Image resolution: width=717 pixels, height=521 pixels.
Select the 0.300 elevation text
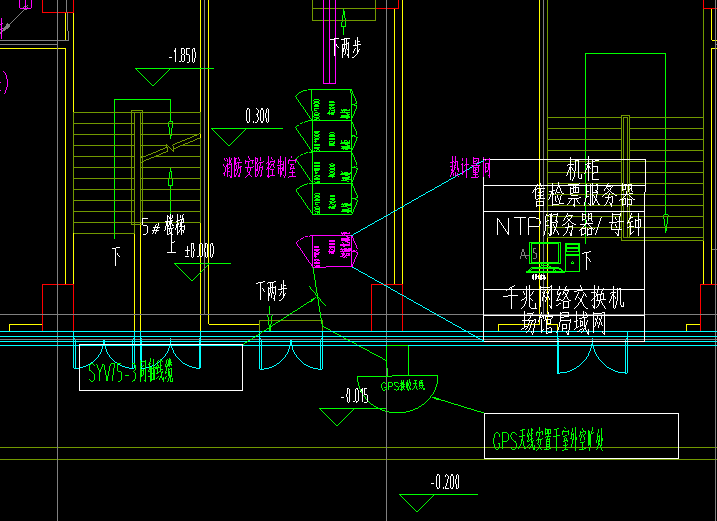257,116
